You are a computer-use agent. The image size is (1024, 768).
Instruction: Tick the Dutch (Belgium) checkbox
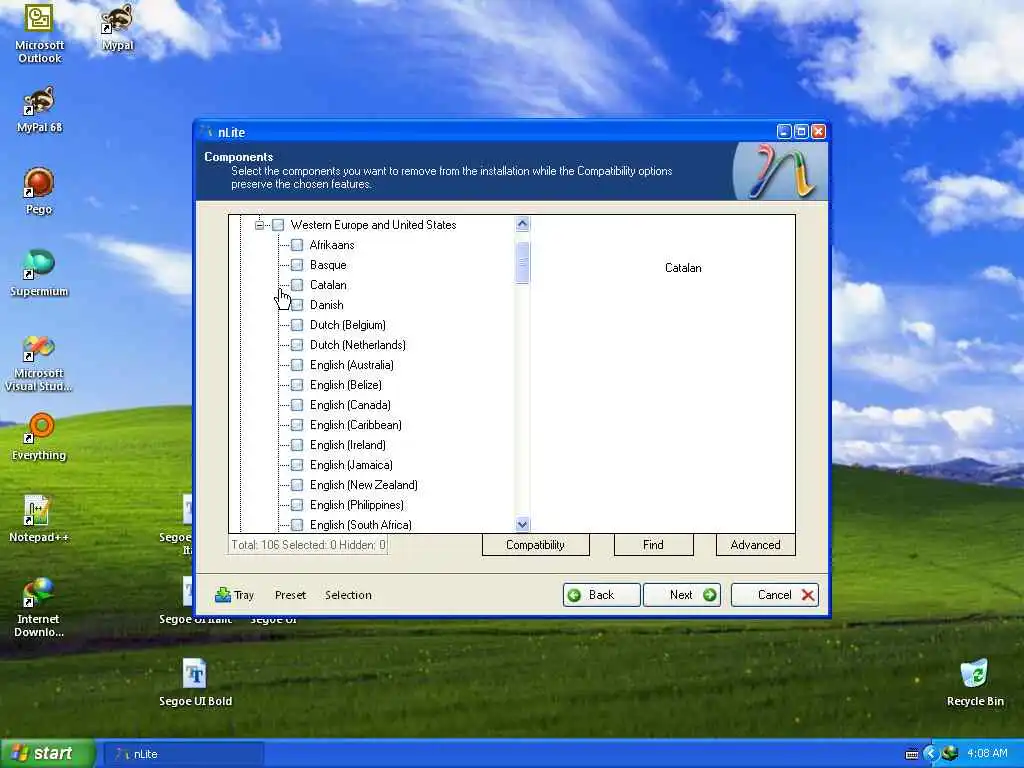point(297,325)
